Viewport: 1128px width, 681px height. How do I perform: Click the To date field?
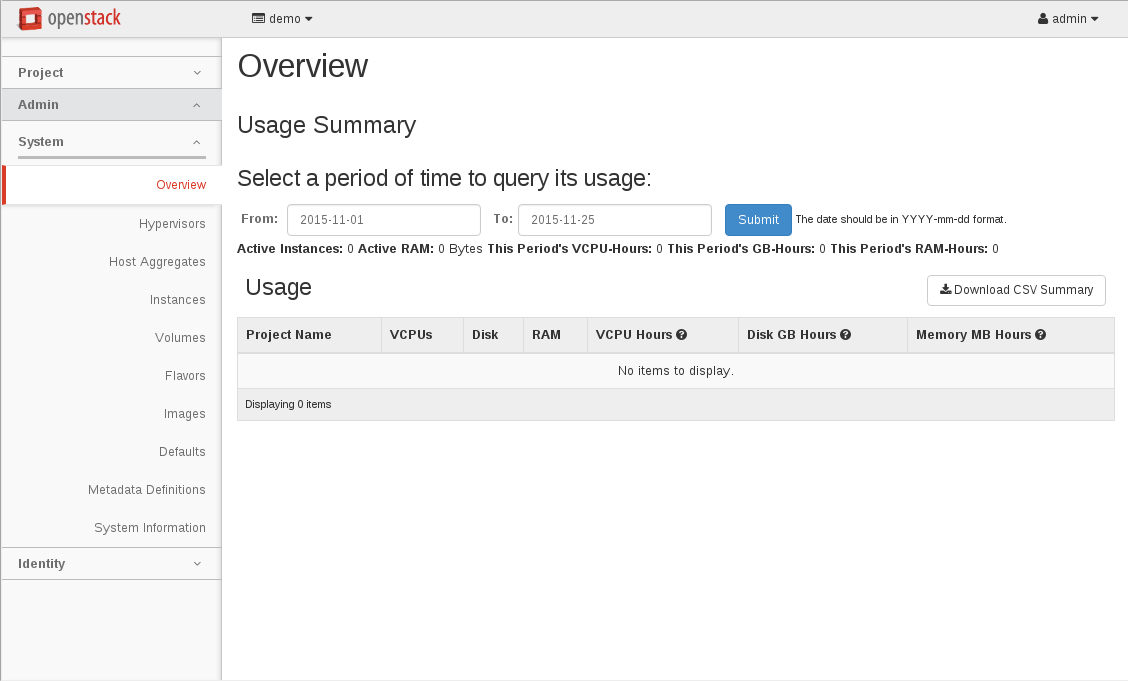614,220
